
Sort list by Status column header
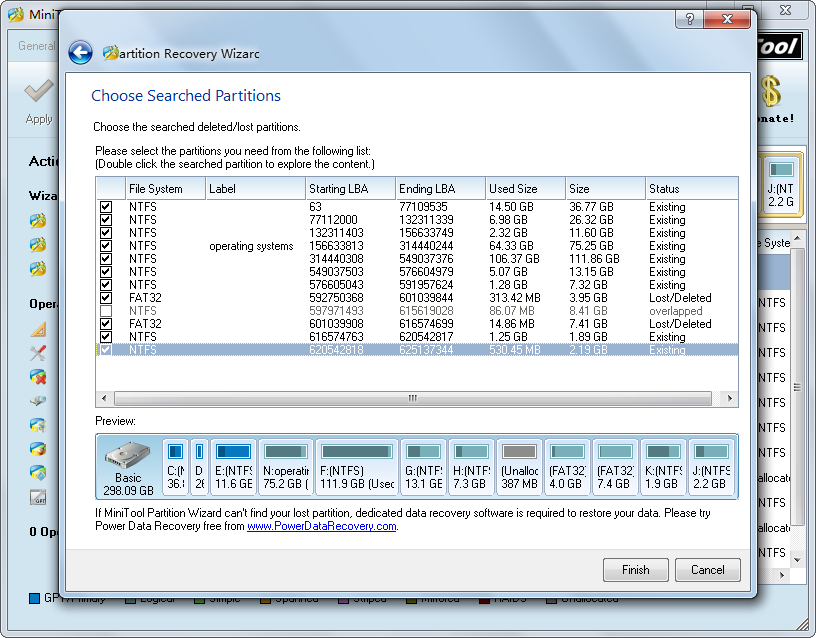click(x=692, y=189)
